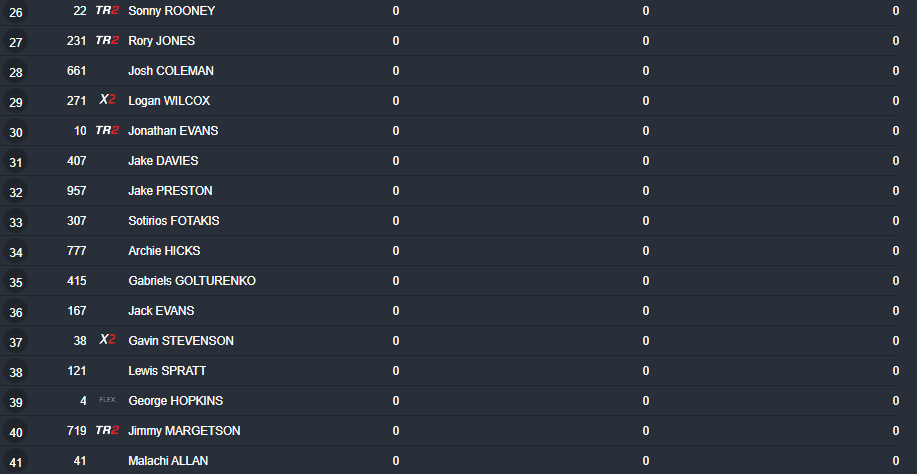Image resolution: width=917 pixels, height=474 pixels.
Task: Click race number 957
Action: [77, 191]
